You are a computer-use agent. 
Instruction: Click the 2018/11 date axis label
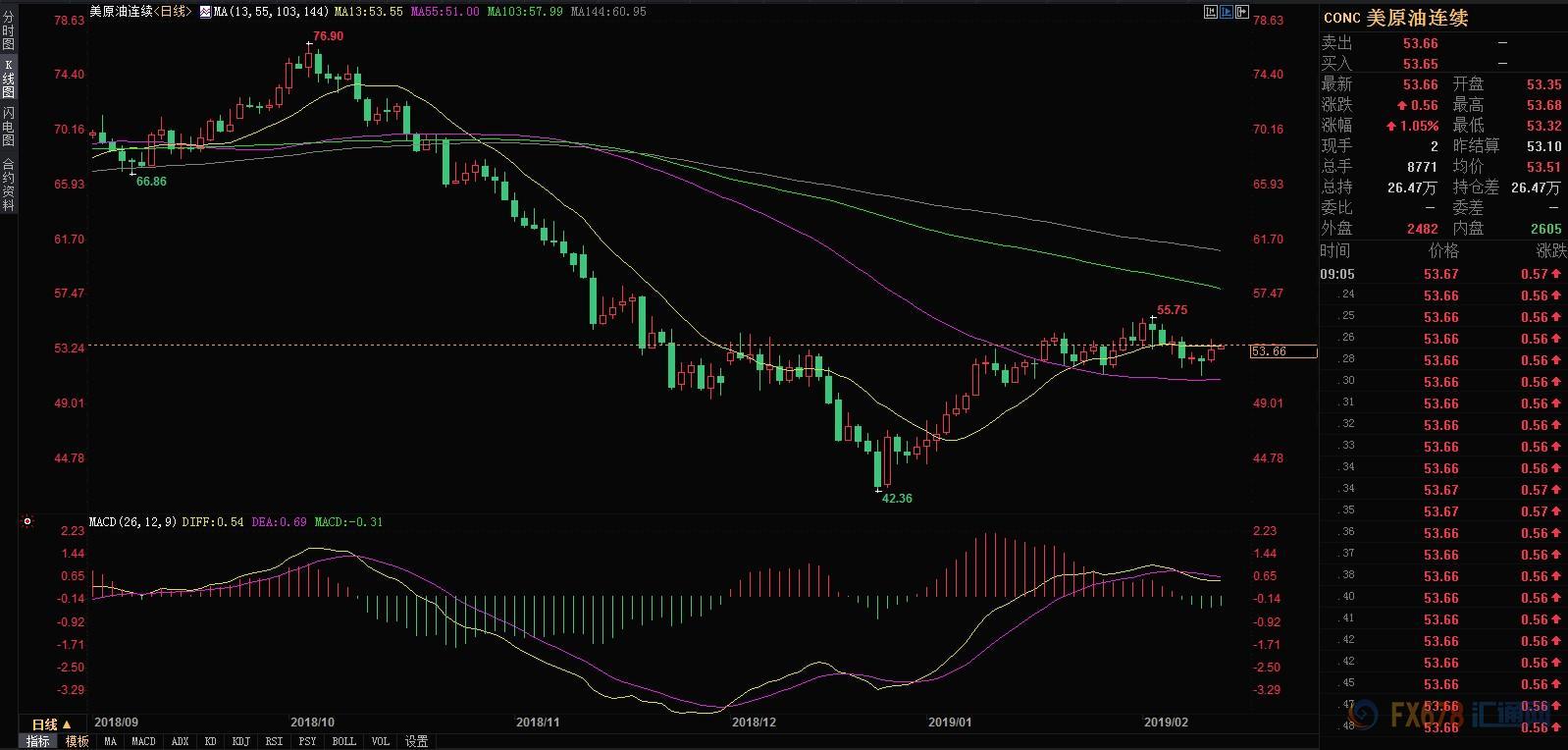[538, 722]
